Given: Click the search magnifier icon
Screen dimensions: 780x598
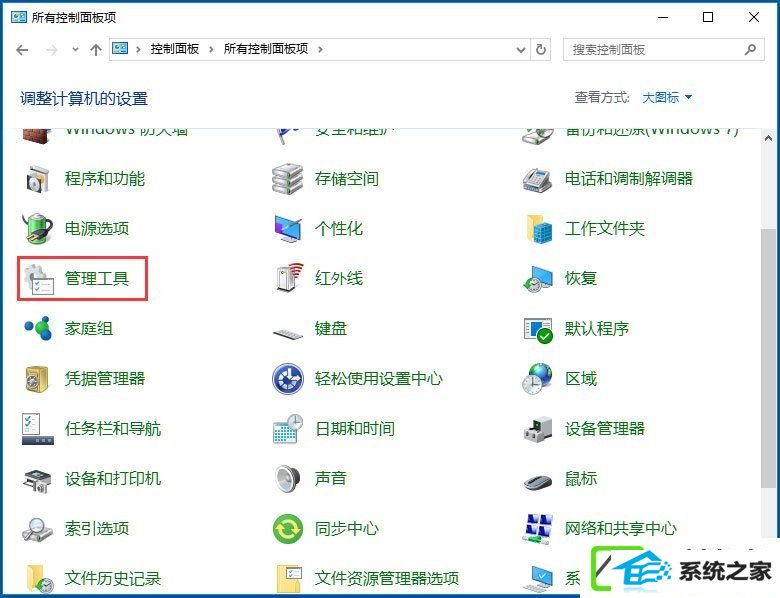Looking at the screenshot, I should point(751,49).
